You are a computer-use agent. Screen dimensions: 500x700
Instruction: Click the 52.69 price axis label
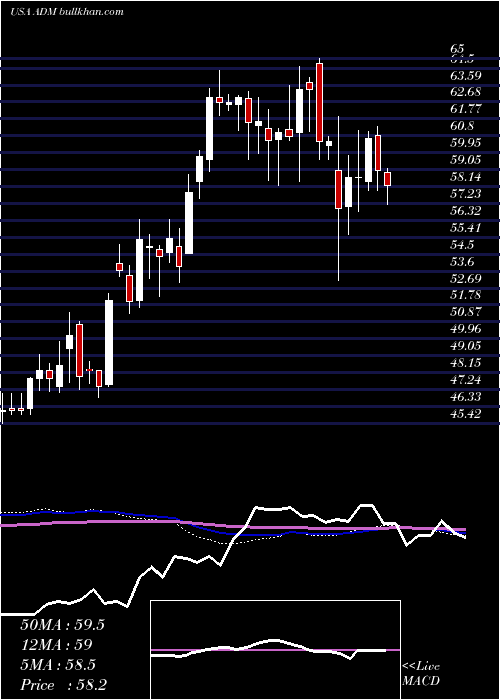pyautogui.click(x=466, y=279)
